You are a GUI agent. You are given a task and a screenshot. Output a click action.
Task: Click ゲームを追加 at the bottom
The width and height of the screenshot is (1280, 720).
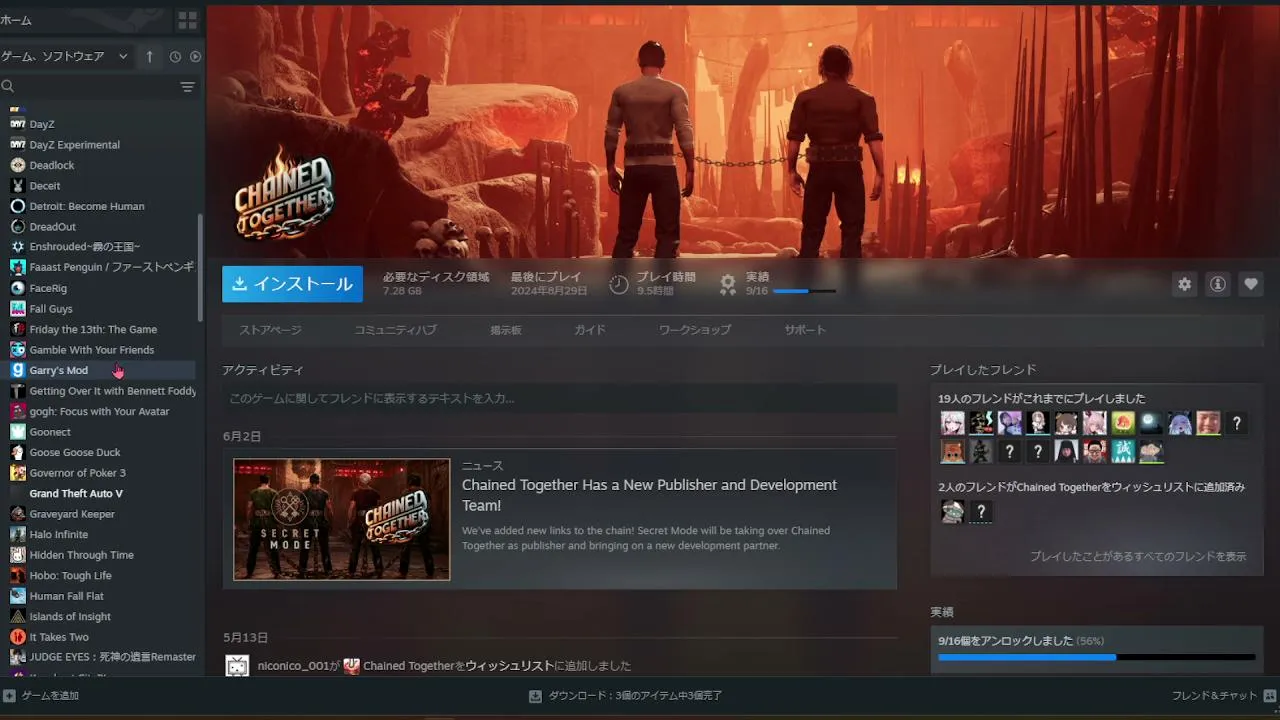50,696
